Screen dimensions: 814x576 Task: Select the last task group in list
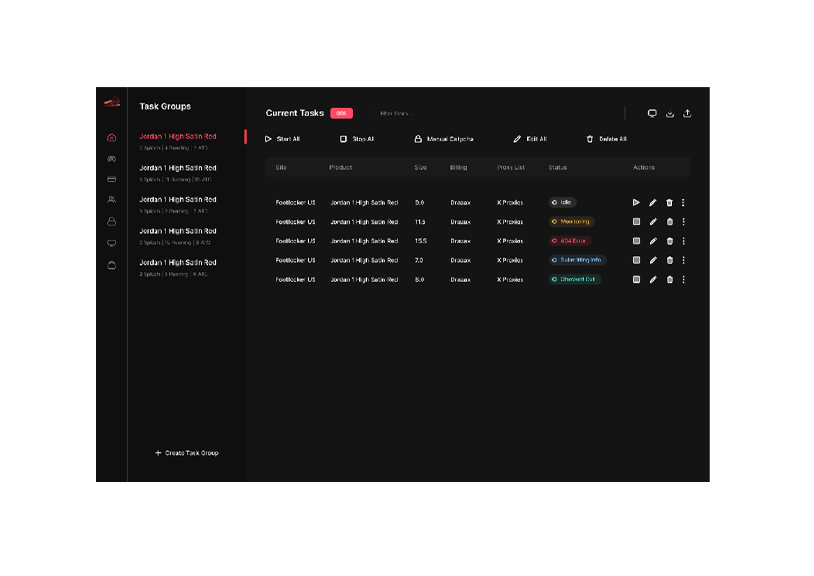pyautogui.click(x=178, y=263)
